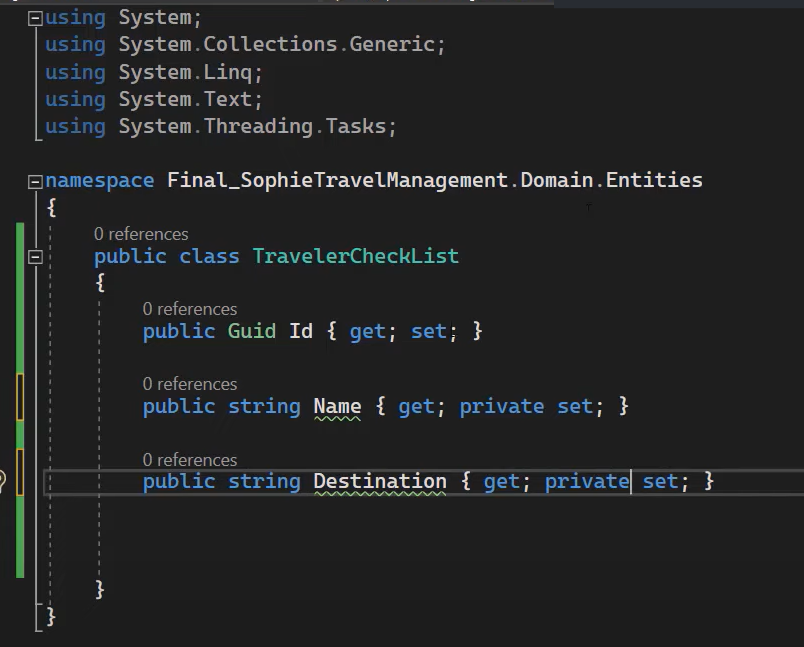Click the yellow change marker beside Destination line
The width and height of the screenshot is (804, 647).
20,472
